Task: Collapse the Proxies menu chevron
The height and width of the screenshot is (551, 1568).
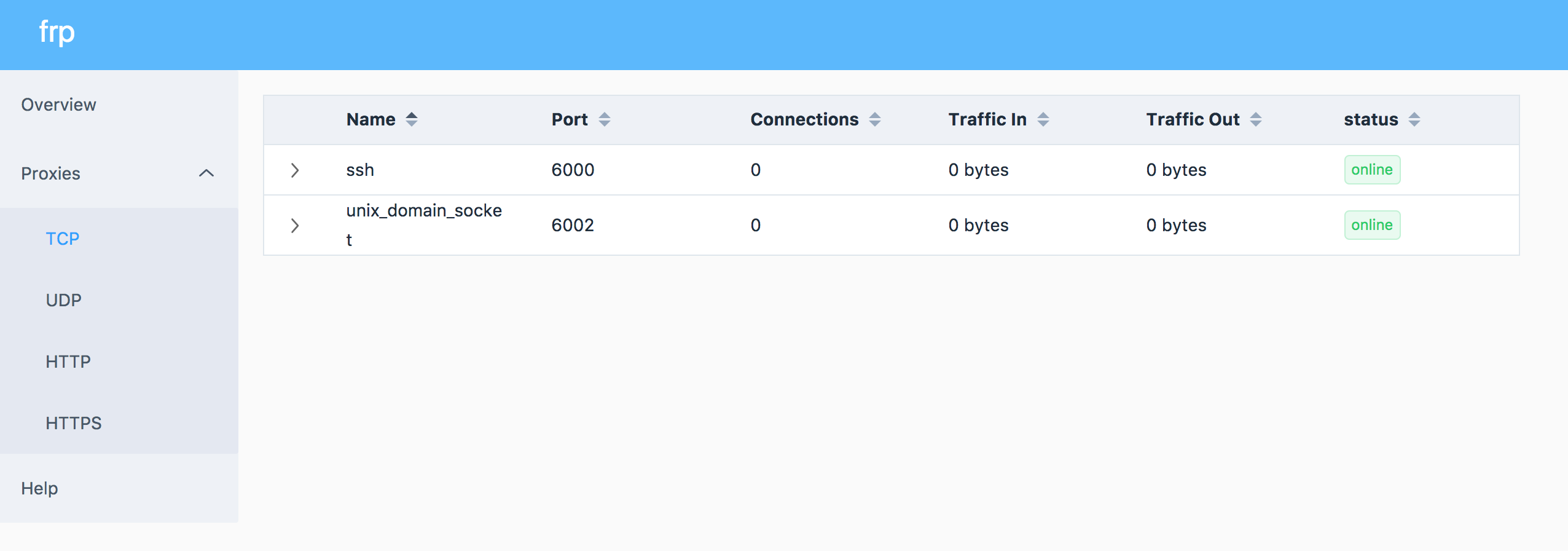Action: 206,173
